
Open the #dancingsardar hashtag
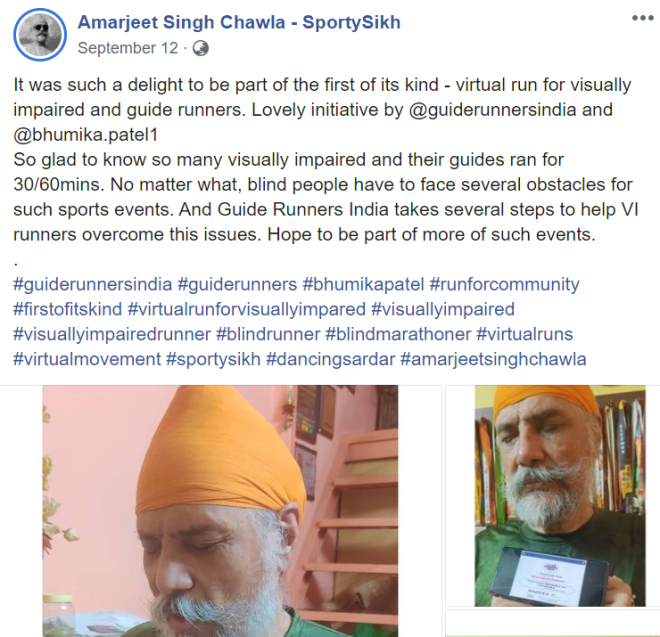(330, 359)
